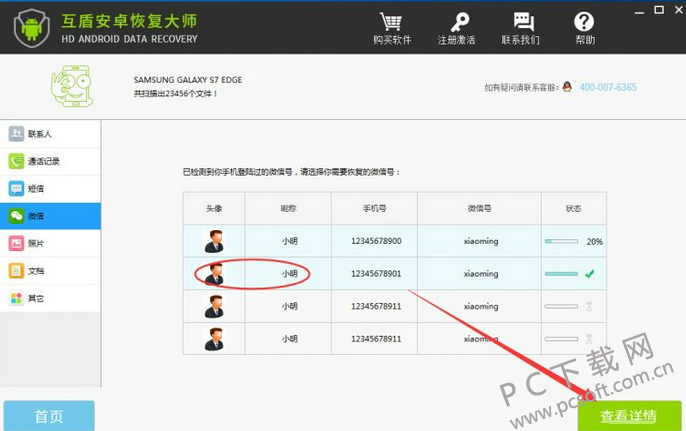This screenshot has height=431, width=686.
Task: Click the 20% status text
Action: point(595,242)
